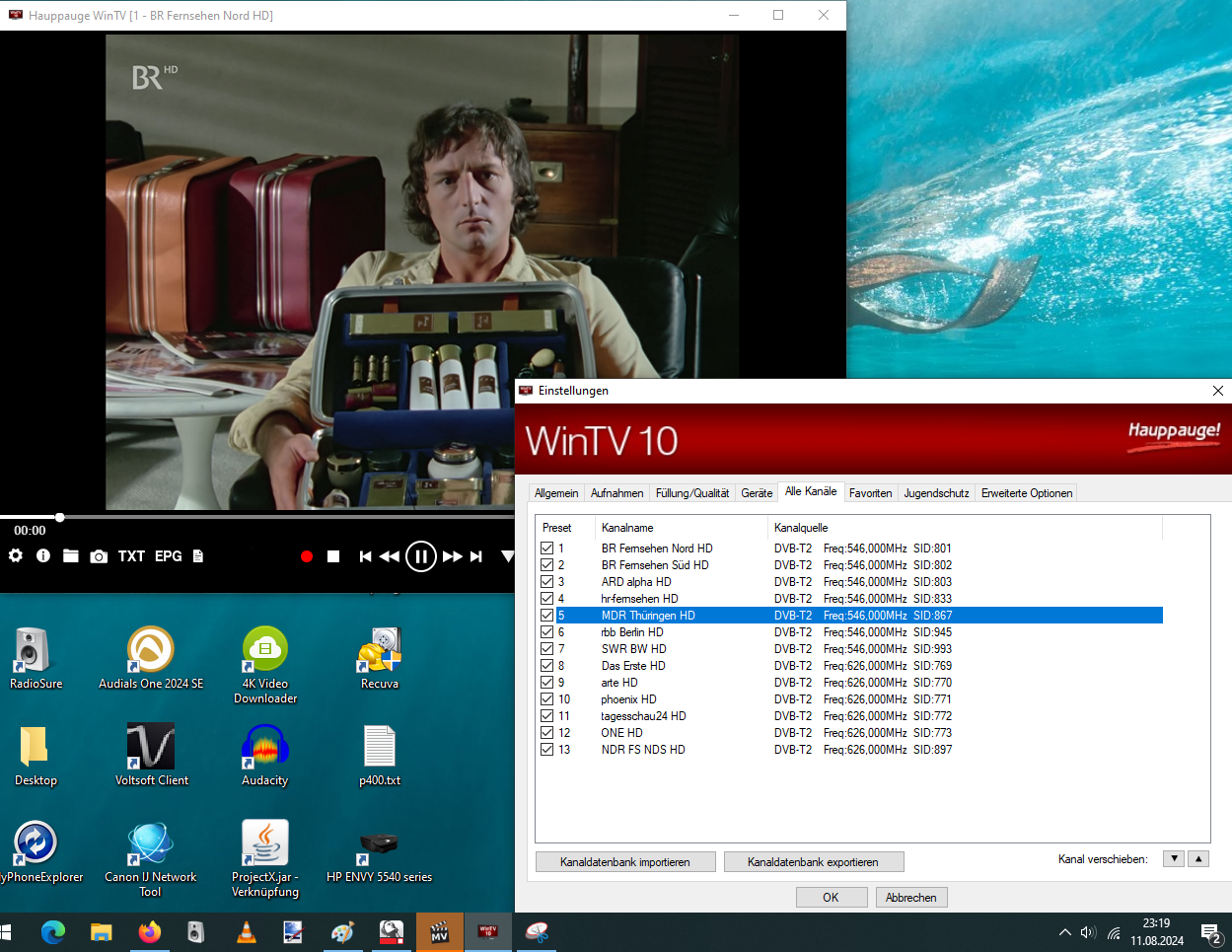Rewind the live TV stream
Viewport: 1232px width, 952px height.
(x=390, y=556)
